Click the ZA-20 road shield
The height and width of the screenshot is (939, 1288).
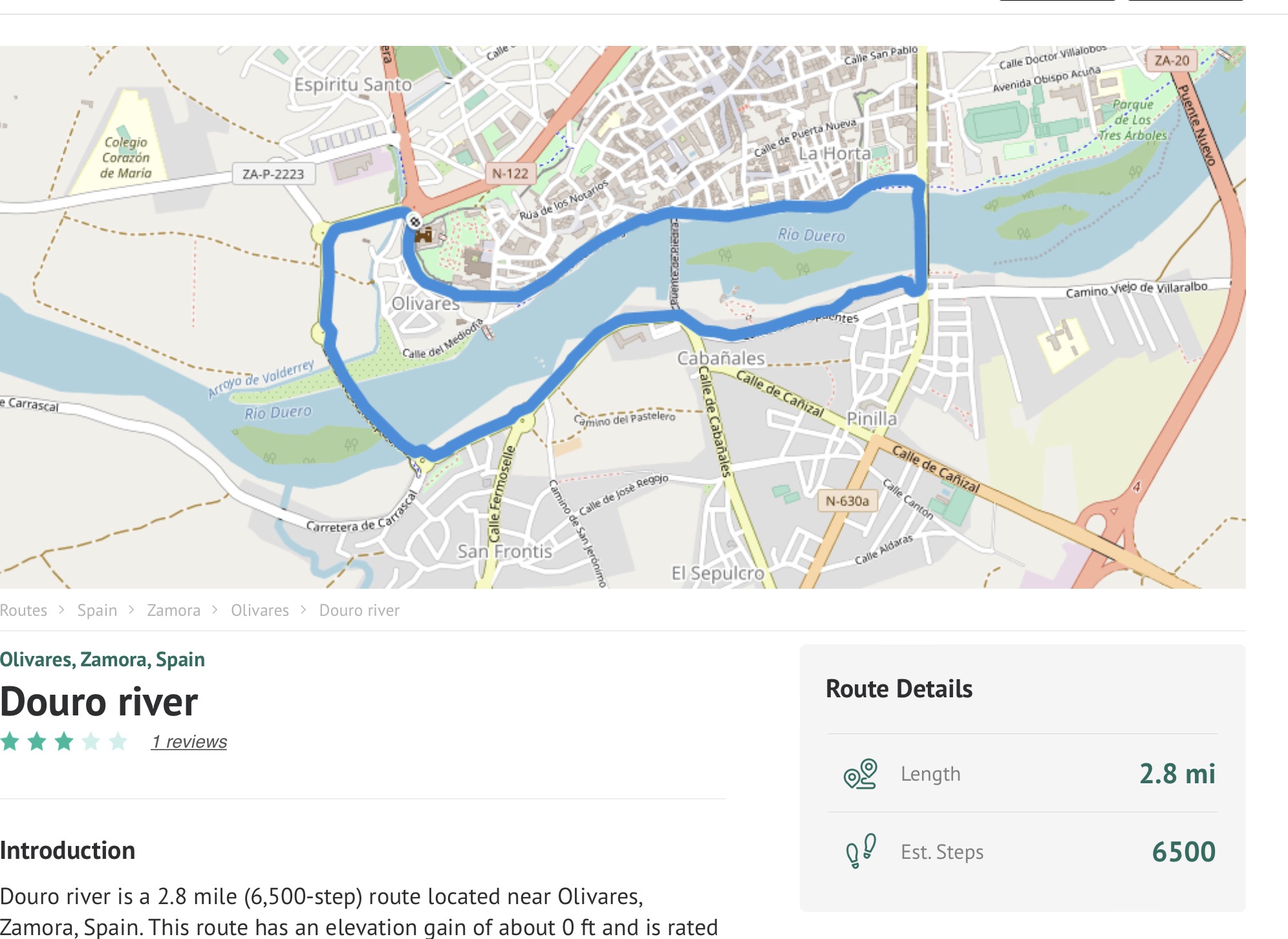tap(1172, 60)
